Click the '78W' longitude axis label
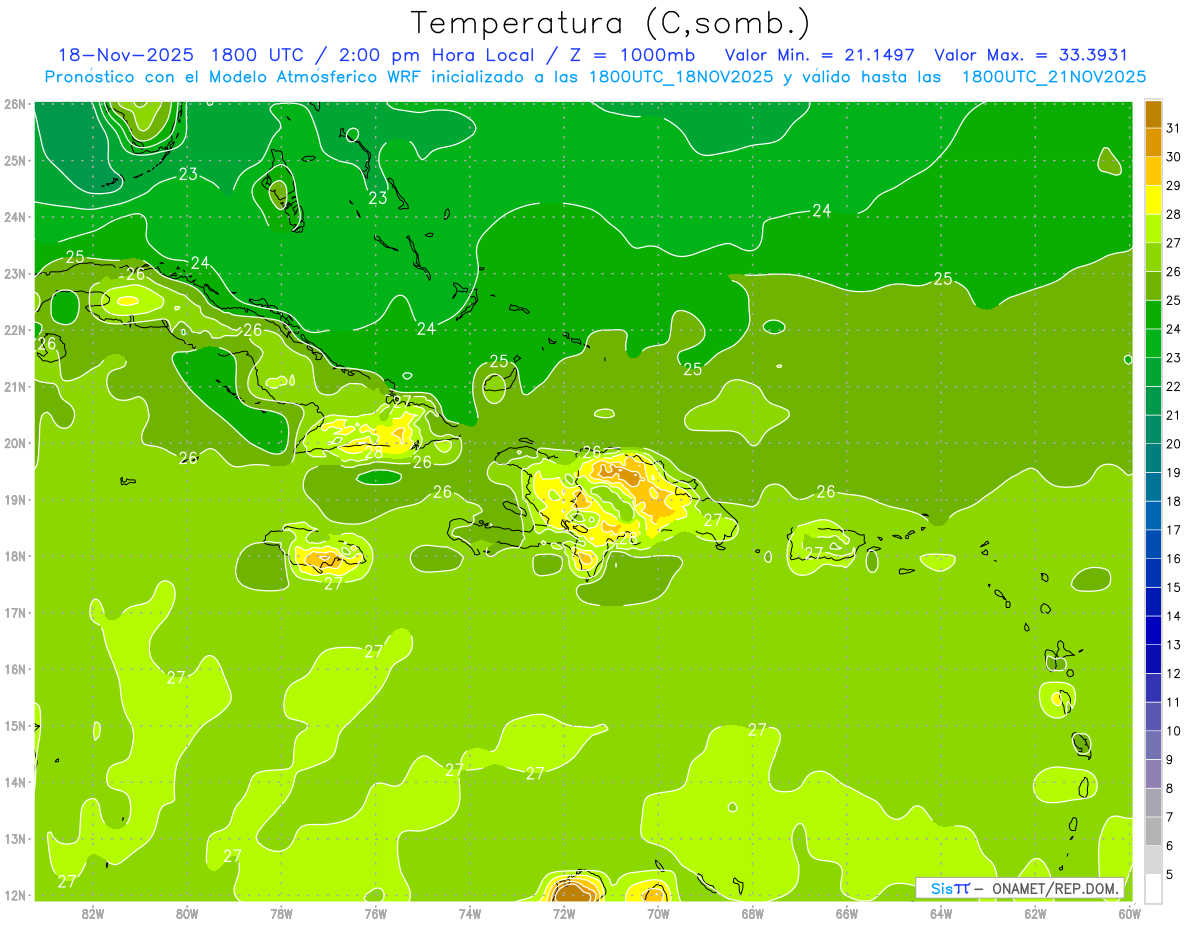Viewport: 1200px width, 927px height. click(281, 913)
